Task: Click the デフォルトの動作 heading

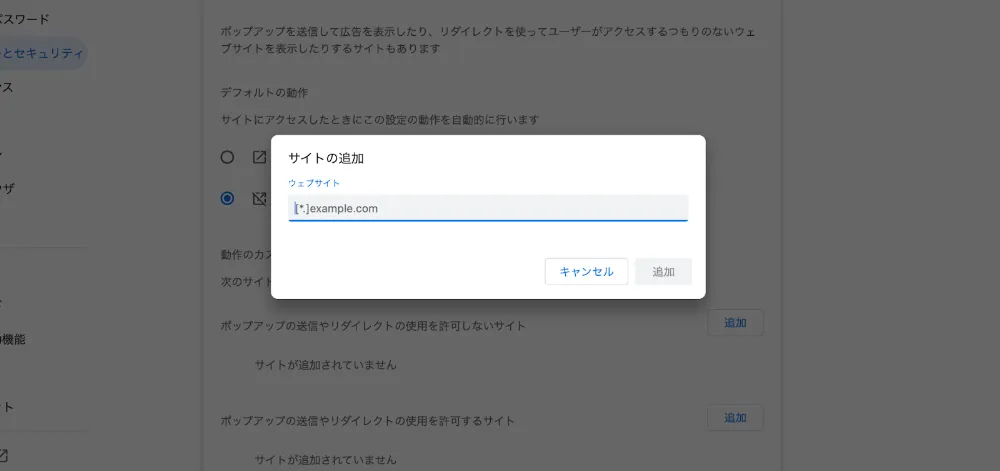Action: pos(264,92)
